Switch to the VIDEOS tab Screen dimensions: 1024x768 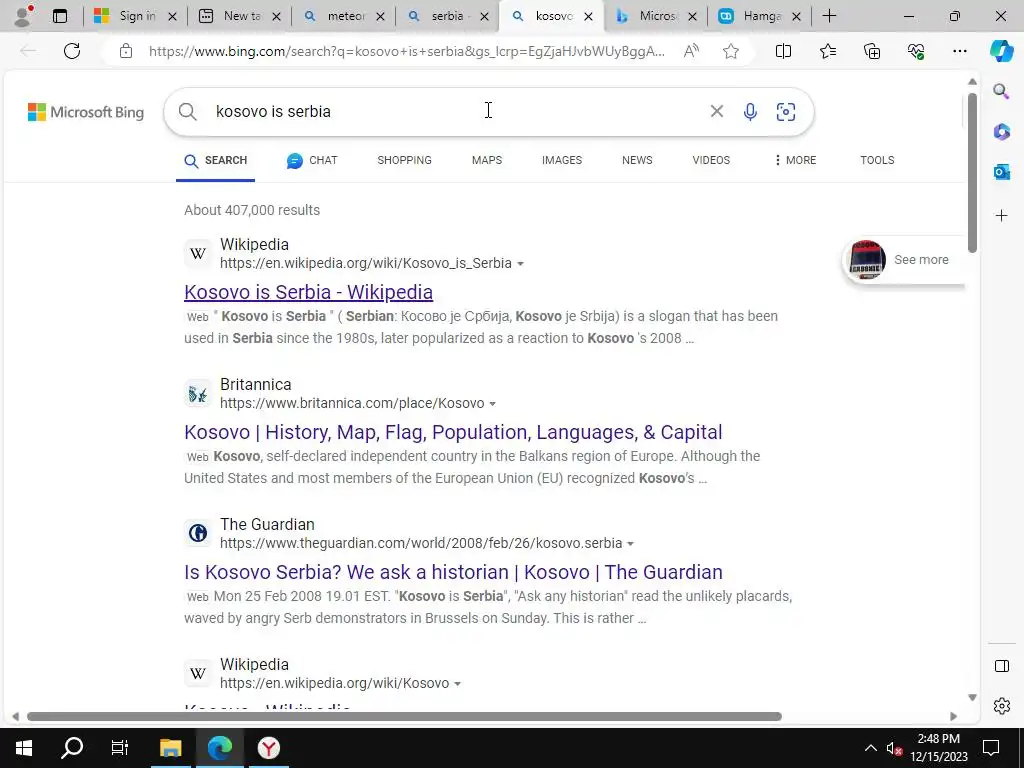tap(711, 160)
